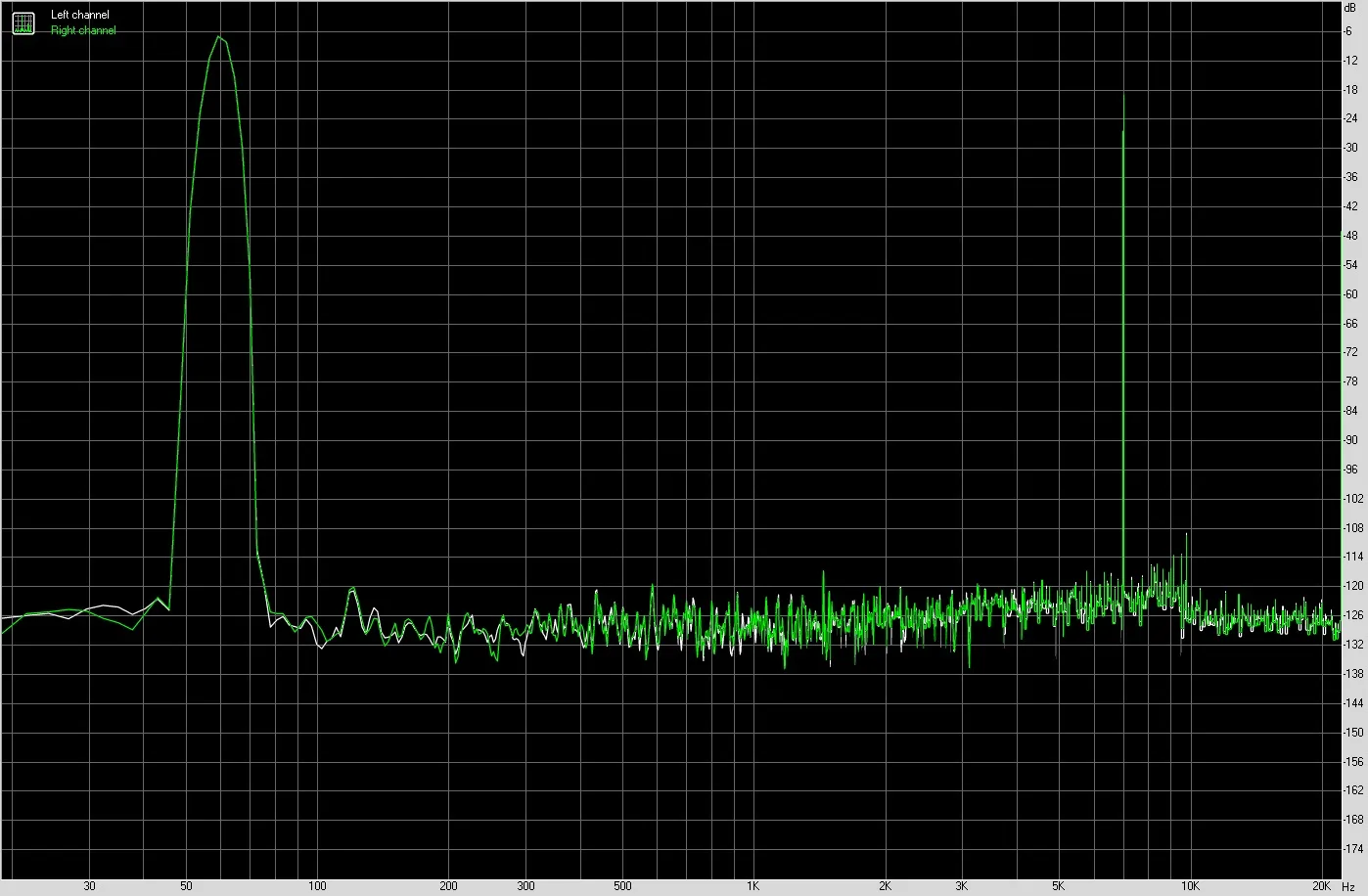Click the "-168" dB scale value
This screenshot has height=896, width=1368.
point(1353,820)
